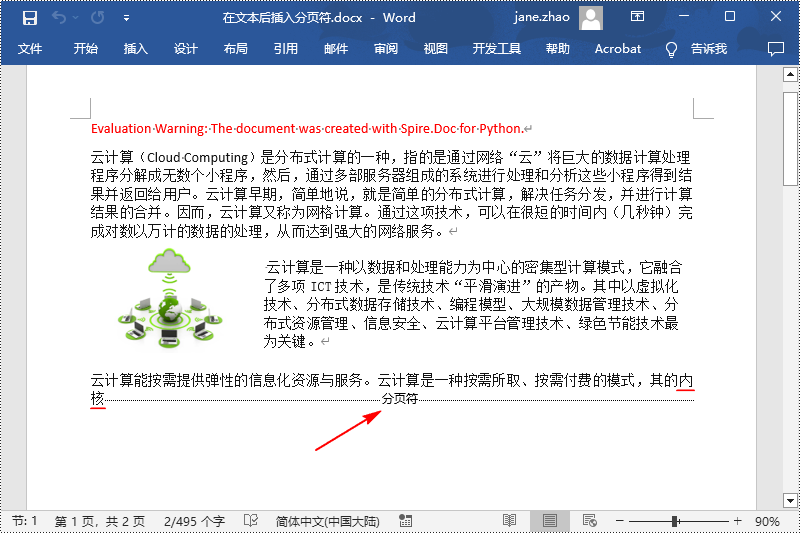Open word count 2/495 个字
The height and width of the screenshot is (533, 800).
[x=194, y=521]
